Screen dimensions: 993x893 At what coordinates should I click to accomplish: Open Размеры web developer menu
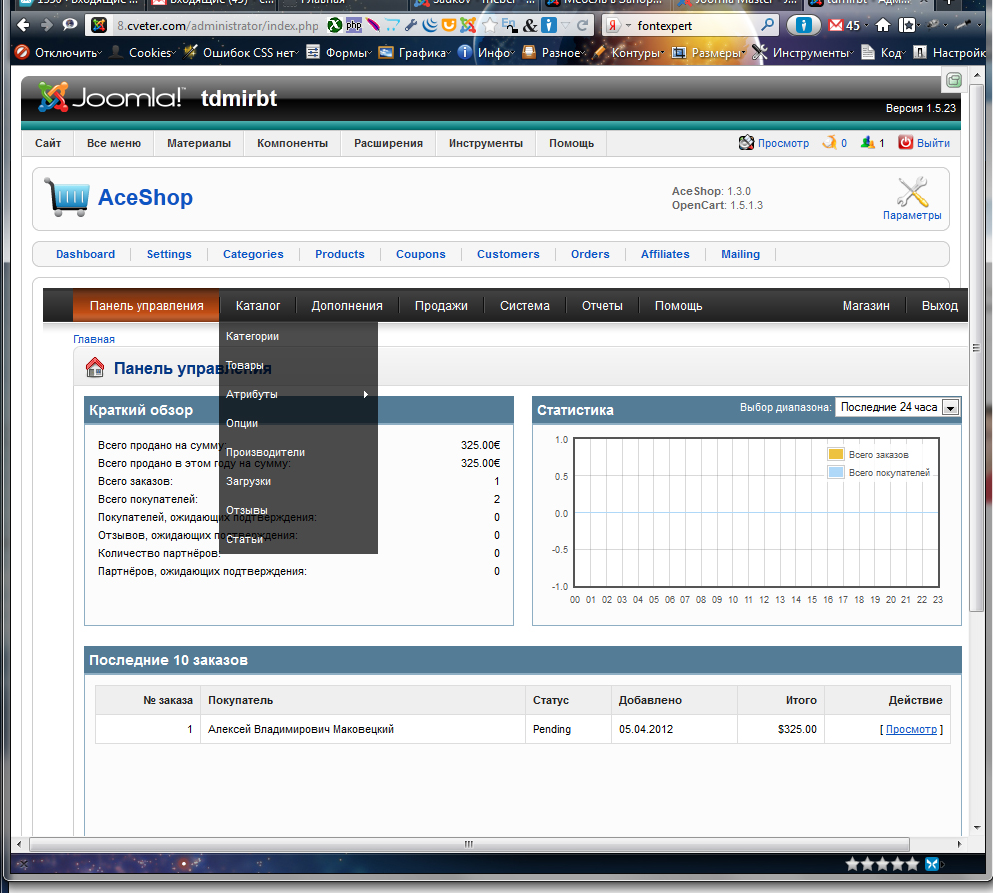[x=709, y=53]
